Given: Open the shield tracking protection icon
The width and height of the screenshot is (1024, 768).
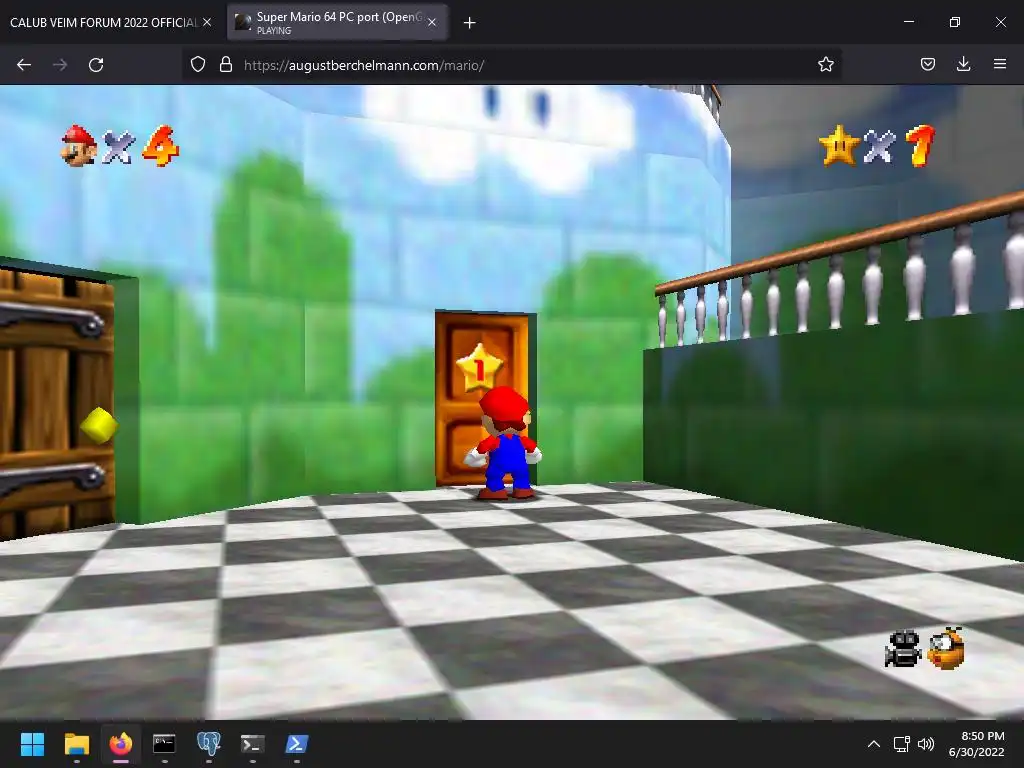Looking at the screenshot, I should [198, 65].
